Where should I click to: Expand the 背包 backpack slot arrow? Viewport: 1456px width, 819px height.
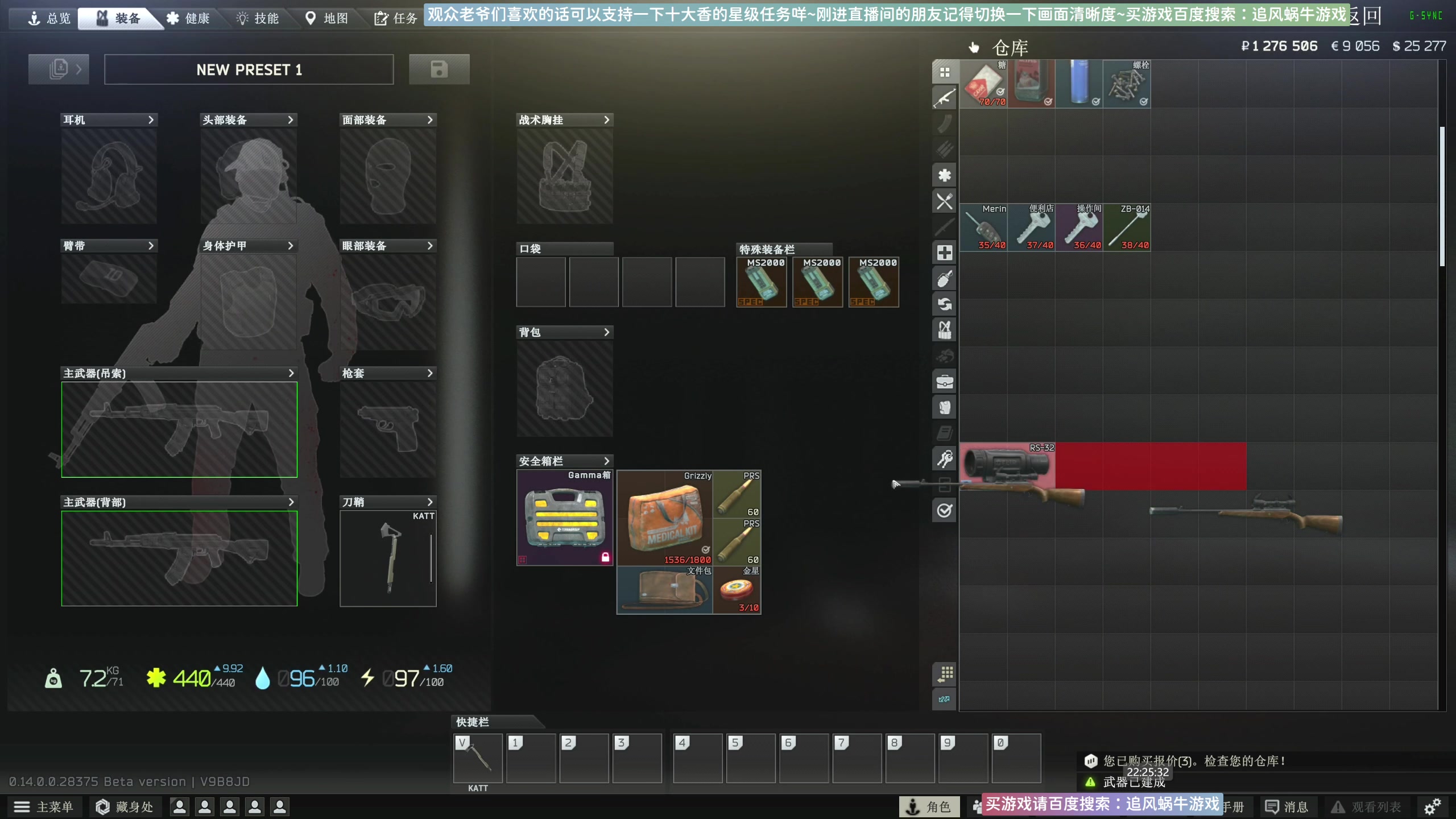[606, 332]
